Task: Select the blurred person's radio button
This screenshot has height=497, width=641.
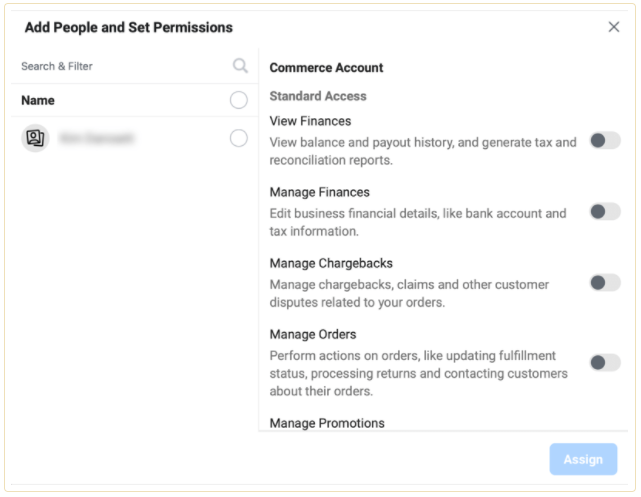Action: [239, 138]
